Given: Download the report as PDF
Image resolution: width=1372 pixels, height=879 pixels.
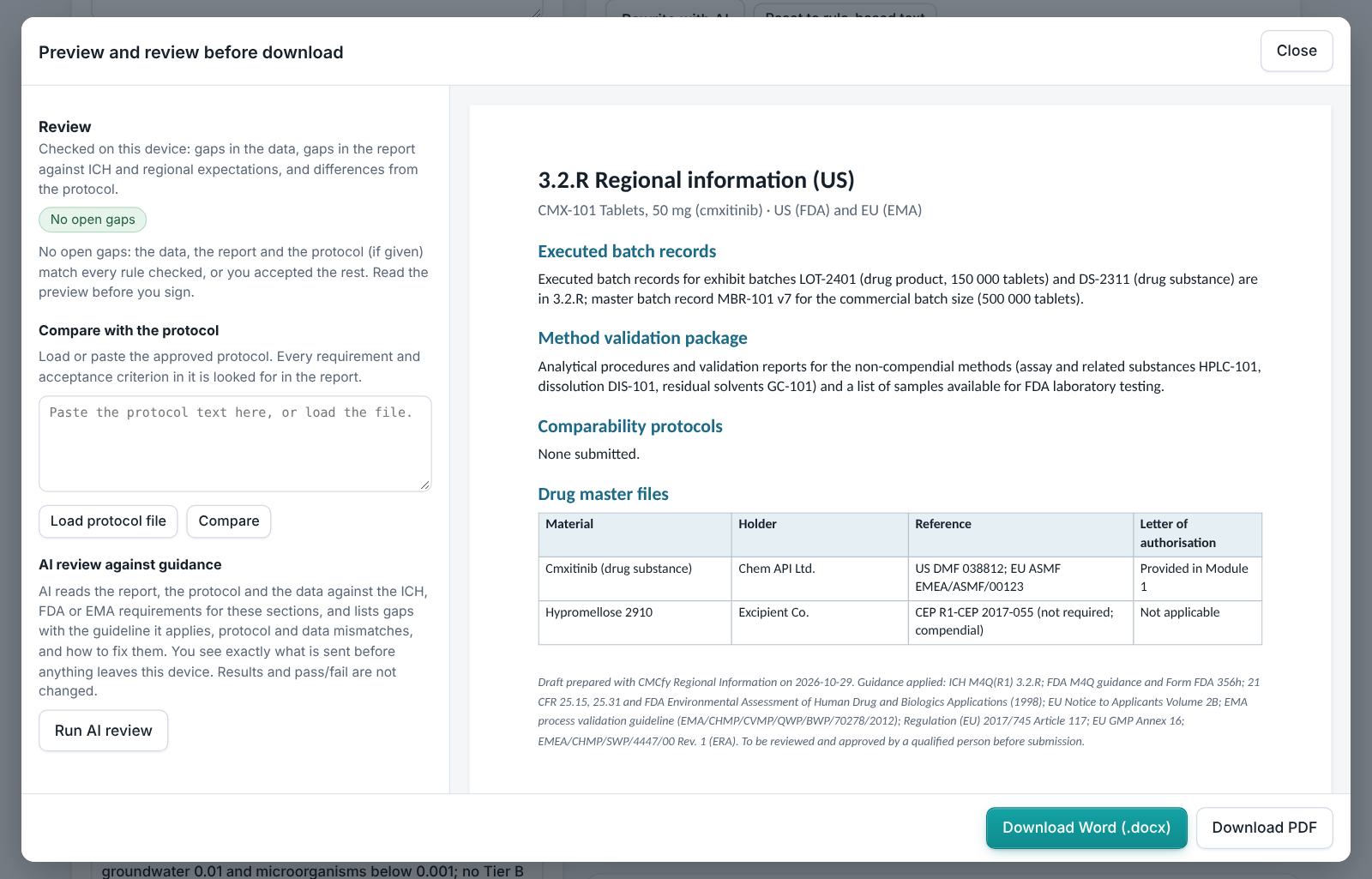Looking at the screenshot, I should tap(1264, 828).
